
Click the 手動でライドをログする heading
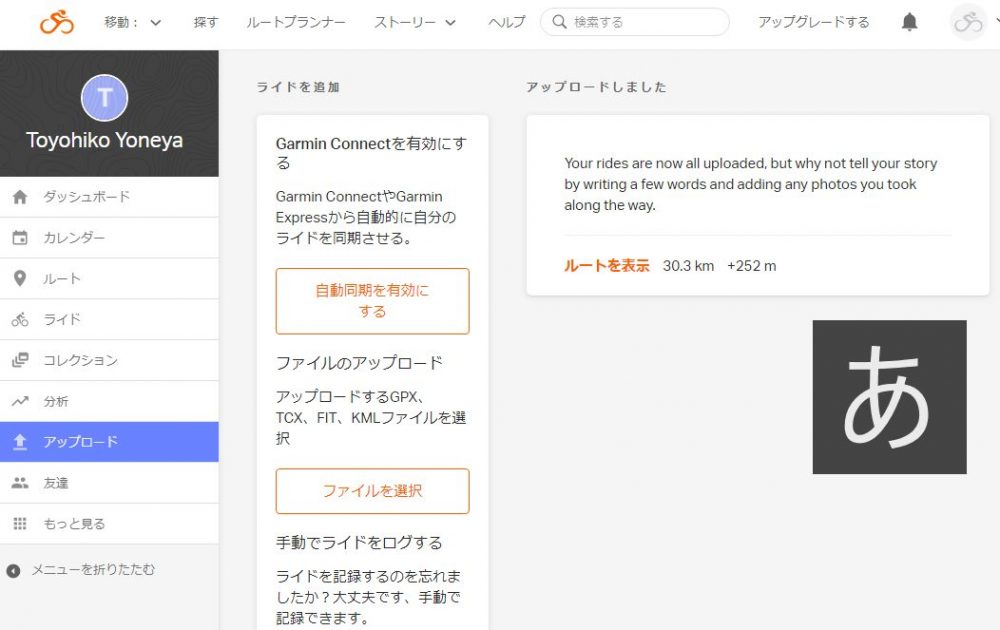(359, 543)
